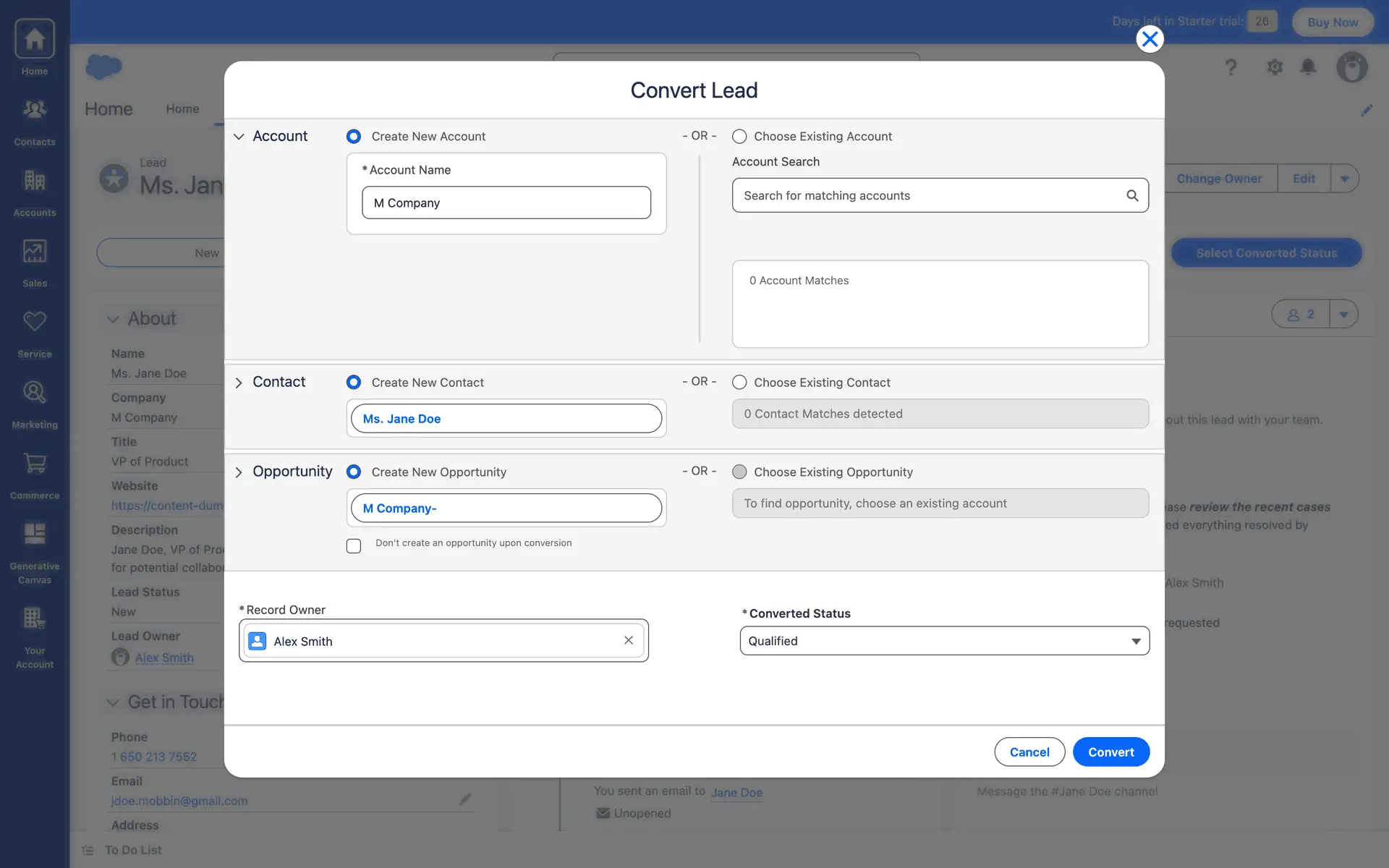Select Choose Existing Account radio button
The image size is (1389, 868).
click(x=739, y=137)
